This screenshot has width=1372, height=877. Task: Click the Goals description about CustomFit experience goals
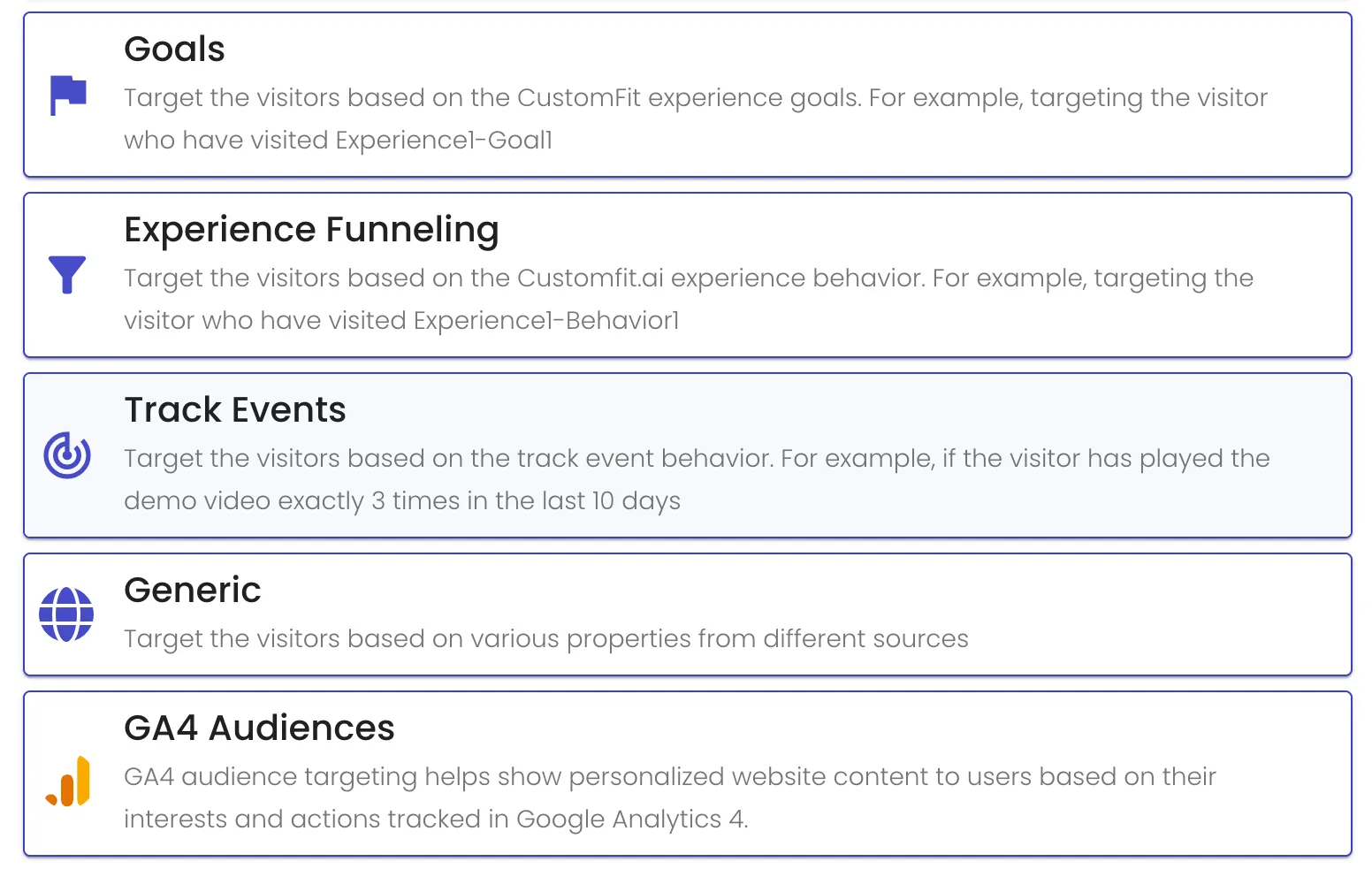pyautogui.click(x=696, y=118)
